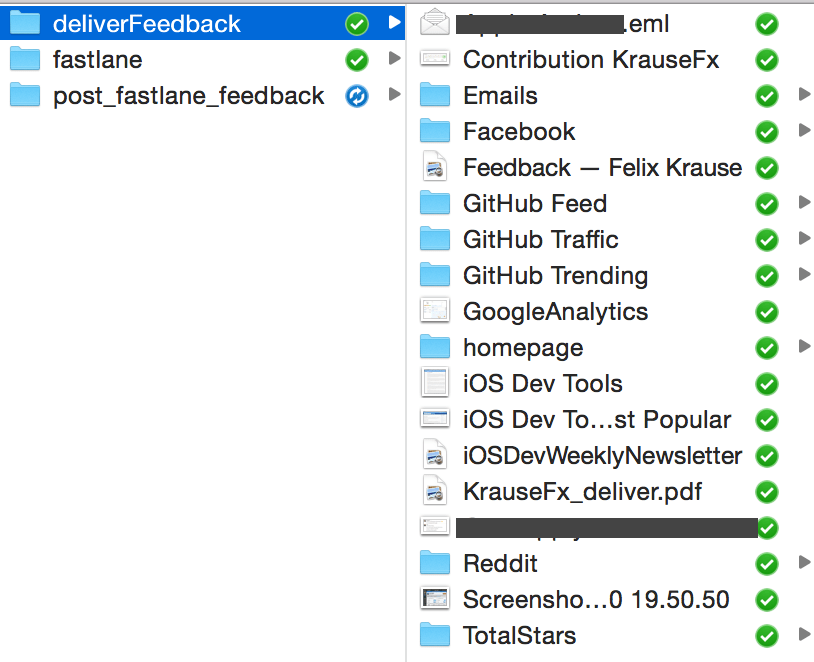Select the "Emails" folder name

[x=500, y=96]
